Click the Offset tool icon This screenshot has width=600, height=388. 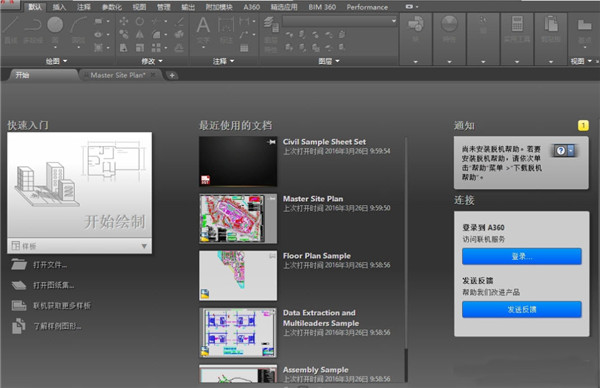coord(179,47)
